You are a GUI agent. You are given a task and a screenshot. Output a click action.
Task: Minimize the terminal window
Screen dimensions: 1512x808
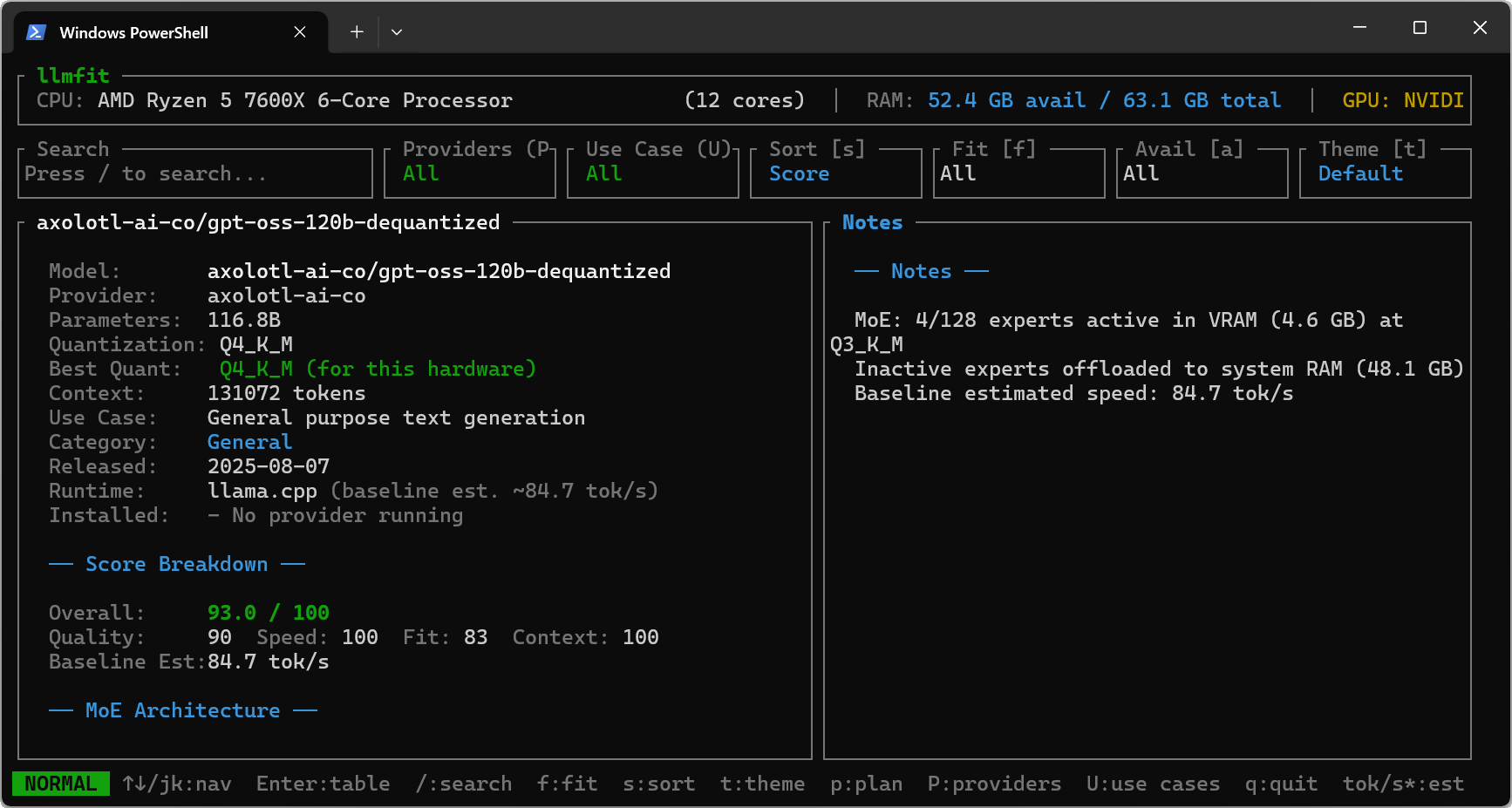point(1359,28)
